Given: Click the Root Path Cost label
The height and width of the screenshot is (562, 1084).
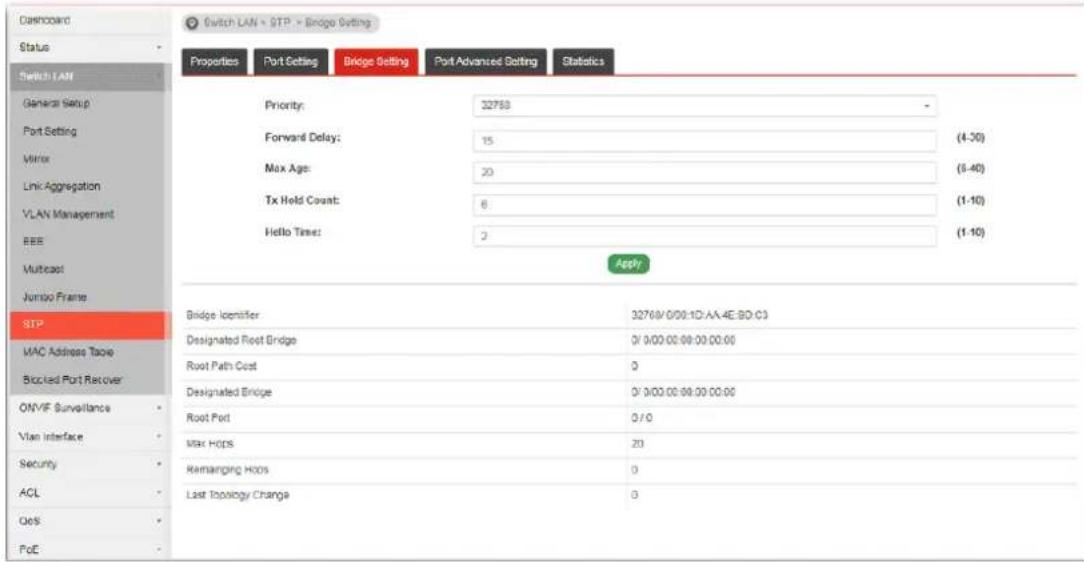Looking at the screenshot, I should [221, 366].
